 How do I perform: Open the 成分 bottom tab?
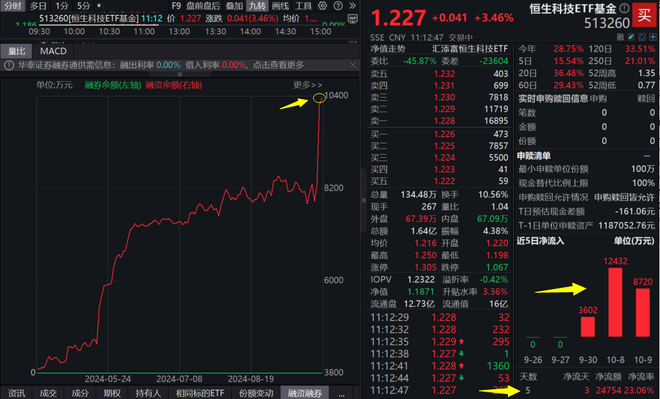(x=80, y=393)
